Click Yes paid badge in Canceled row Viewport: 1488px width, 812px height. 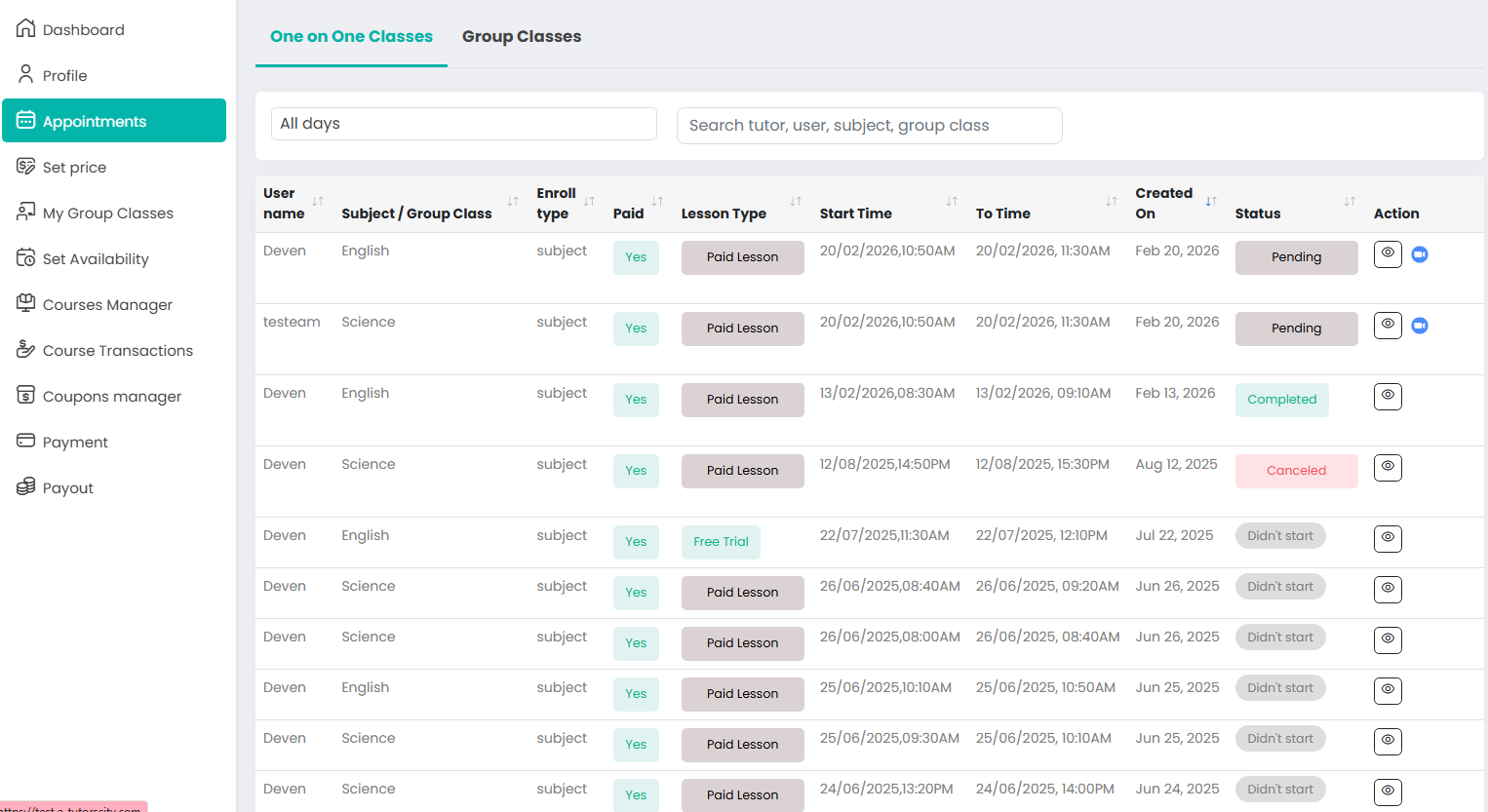coord(636,471)
